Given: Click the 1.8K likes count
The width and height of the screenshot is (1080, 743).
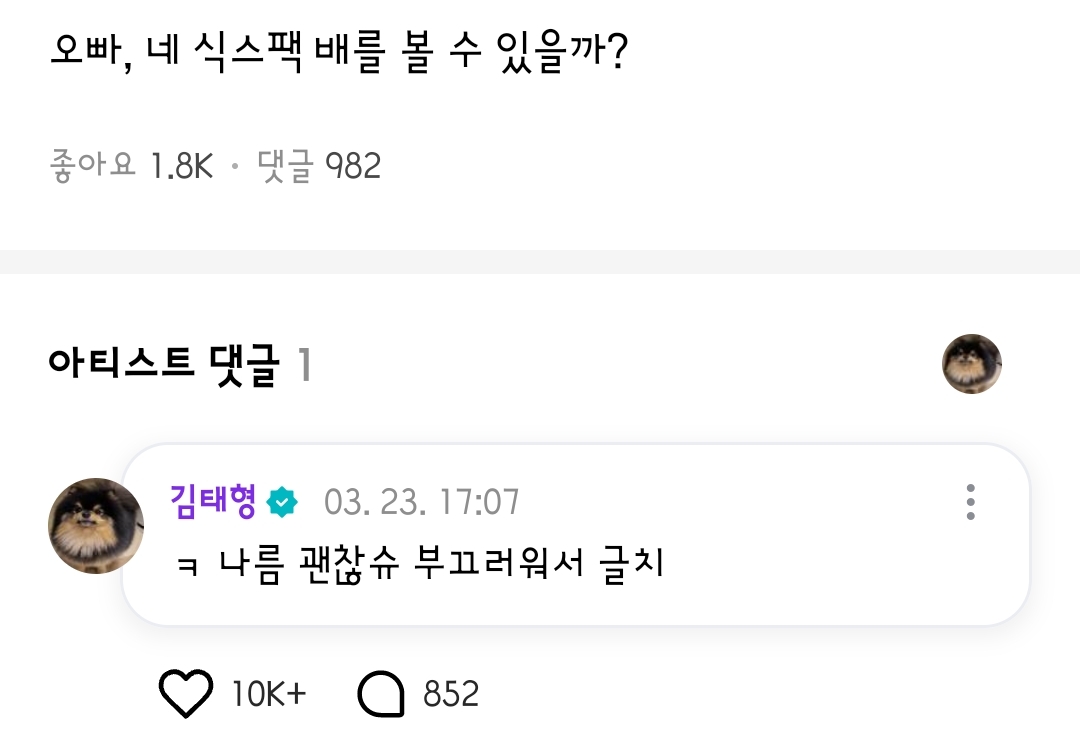Looking at the screenshot, I should [x=182, y=166].
